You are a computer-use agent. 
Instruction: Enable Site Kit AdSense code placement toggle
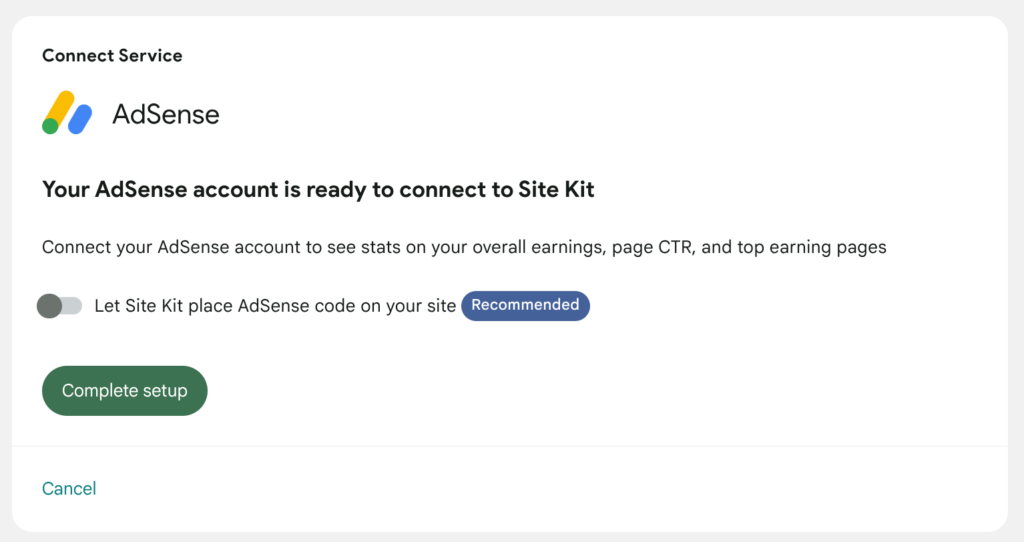(60, 306)
